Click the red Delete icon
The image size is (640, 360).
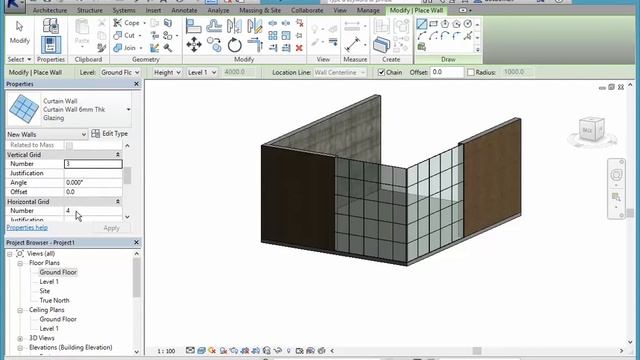299,48
